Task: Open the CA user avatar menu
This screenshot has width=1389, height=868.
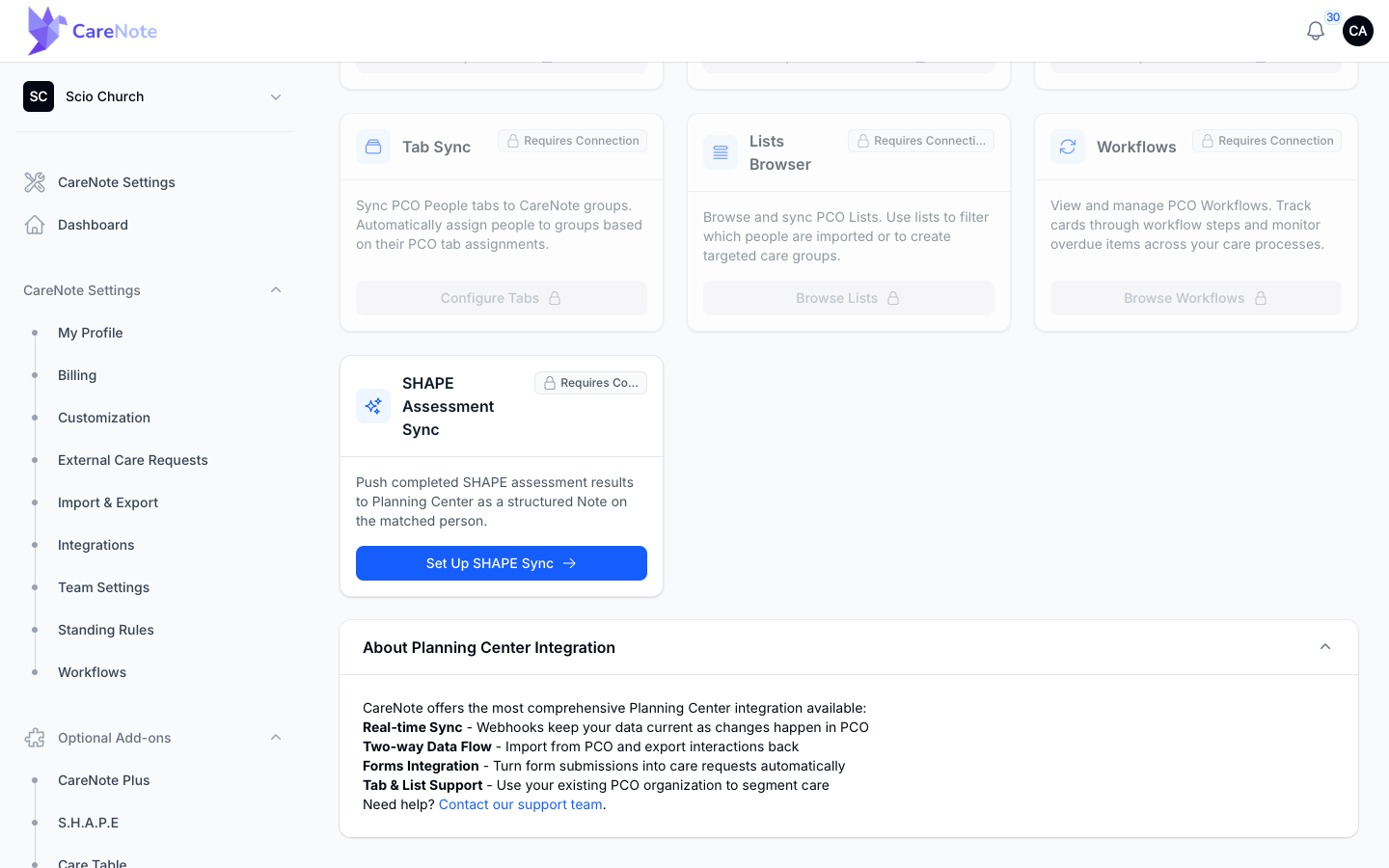Action: pyautogui.click(x=1358, y=31)
